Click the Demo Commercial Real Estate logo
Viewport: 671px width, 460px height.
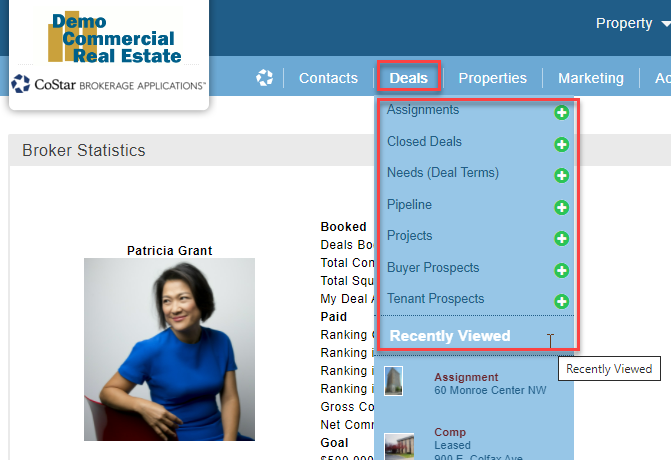pyautogui.click(x=115, y=40)
